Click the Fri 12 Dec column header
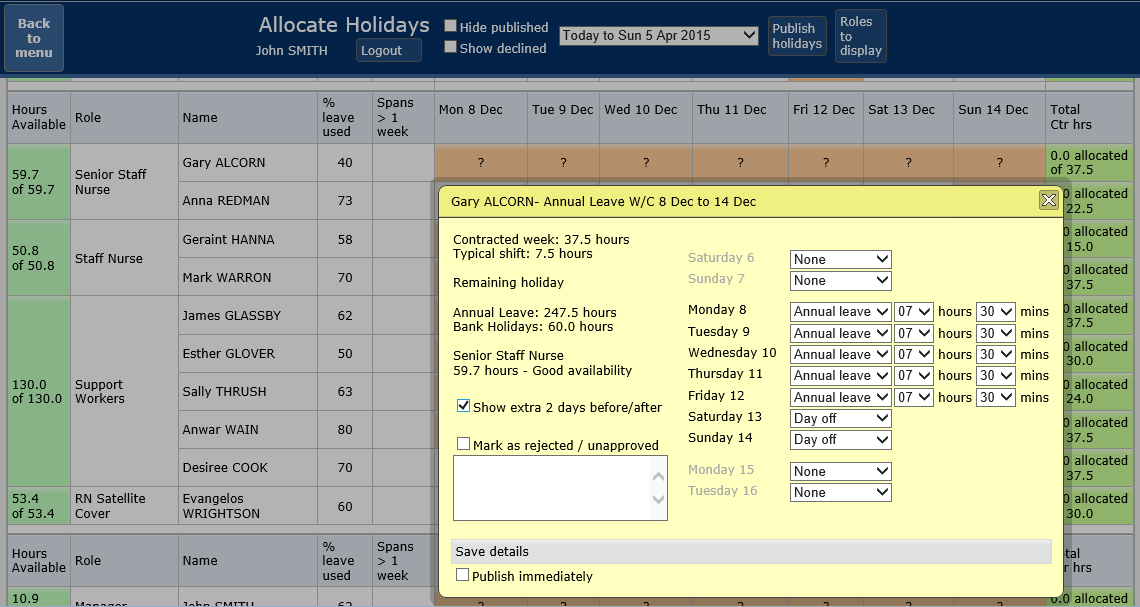The width and height of the screenshot is (1140, 607). point(824,117)
